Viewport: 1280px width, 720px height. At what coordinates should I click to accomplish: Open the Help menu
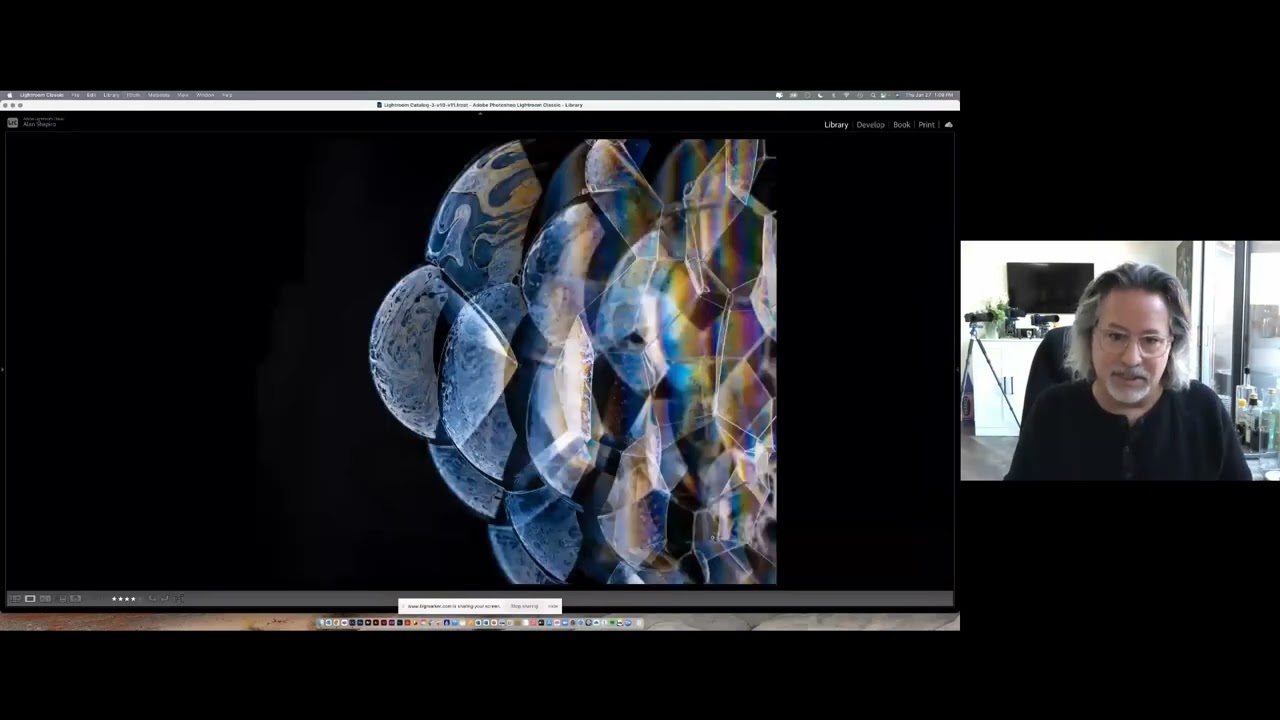pos(227,95)
